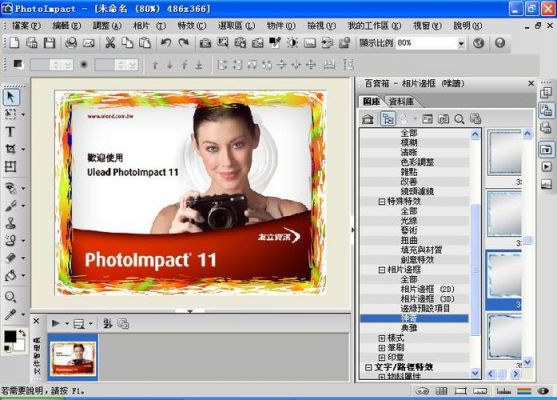Create a new image with New icon
This screenshot has width=557, height=400.
(x=14, y=43)
